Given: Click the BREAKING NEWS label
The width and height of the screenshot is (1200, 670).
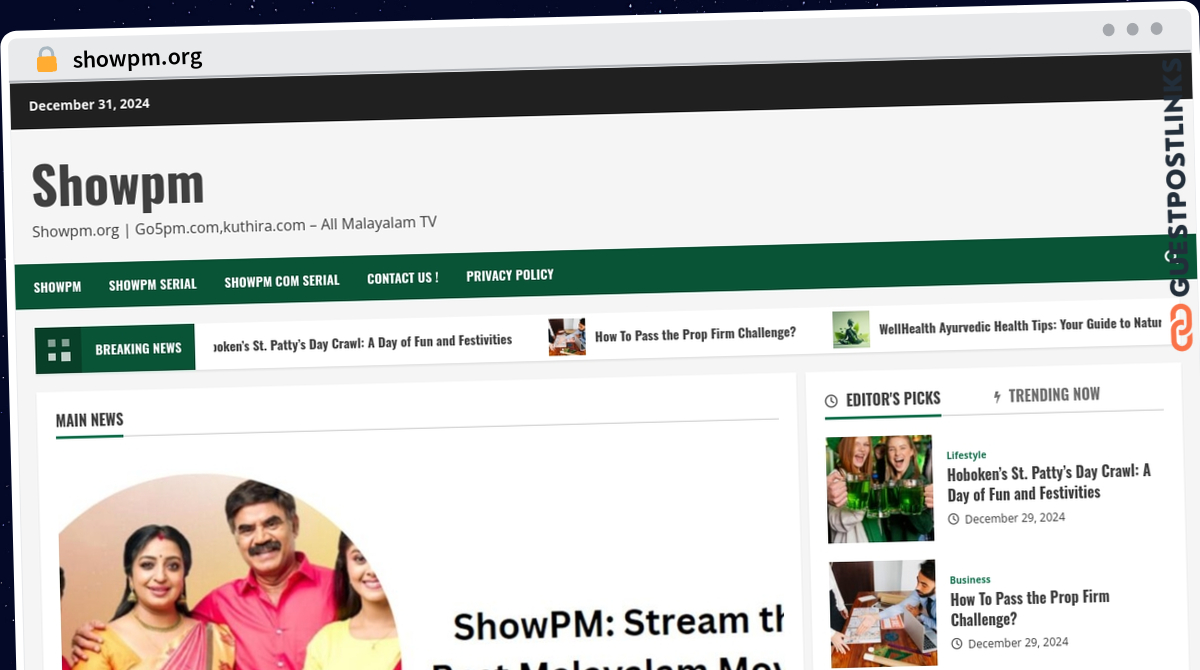Looking at the screenshot, I should [x=138, y=348].
